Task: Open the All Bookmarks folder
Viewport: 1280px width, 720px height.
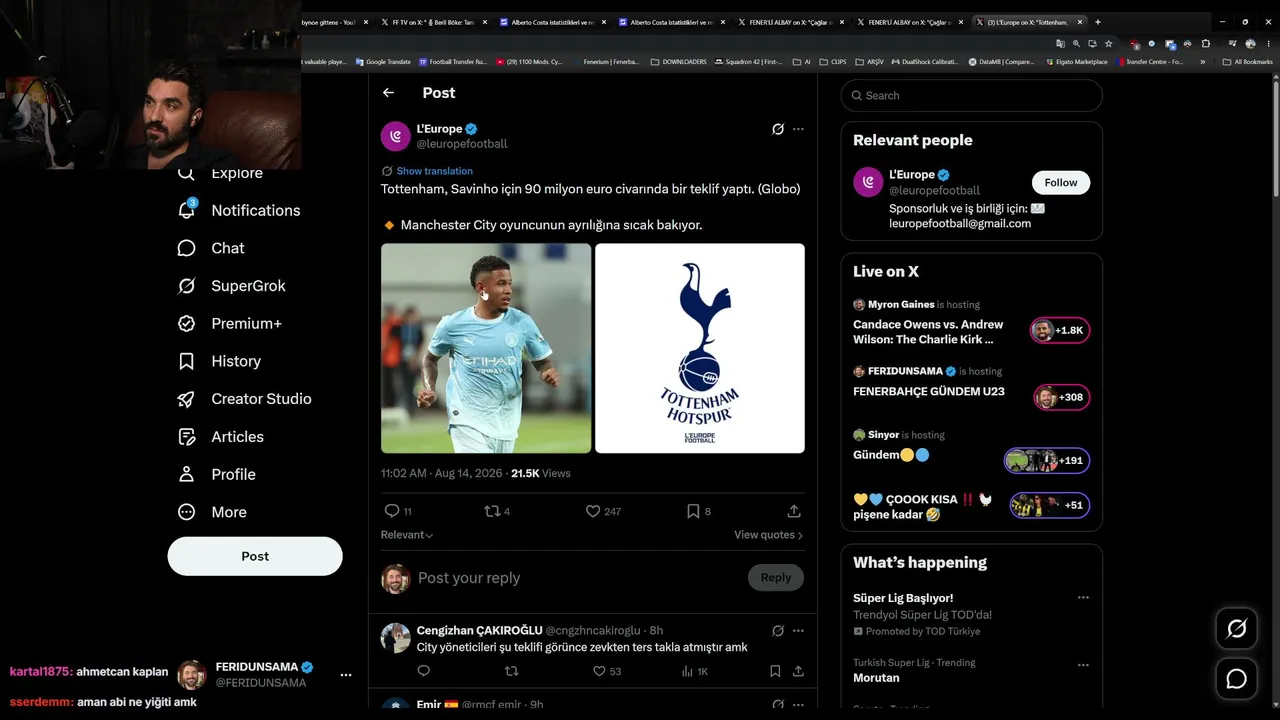Action: tap(1248, 62)
